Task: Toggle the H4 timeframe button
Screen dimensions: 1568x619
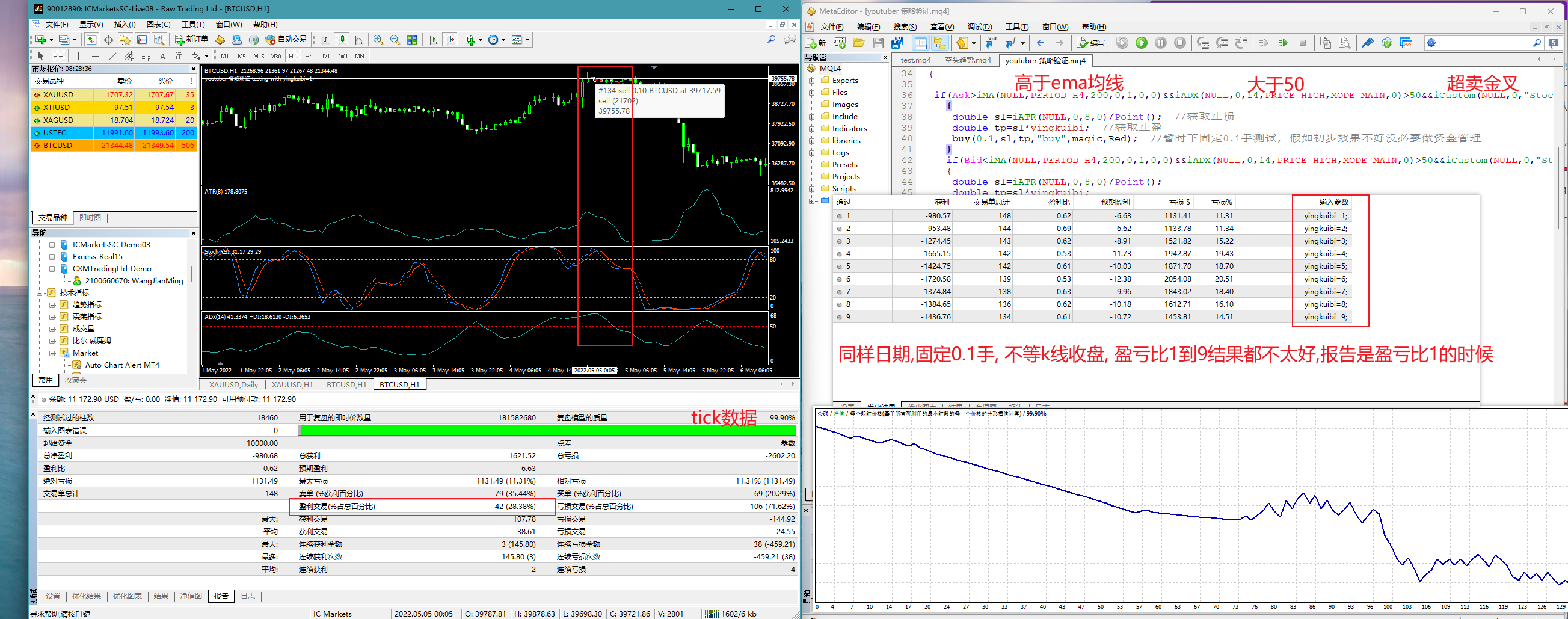Action: pos(309,56)
